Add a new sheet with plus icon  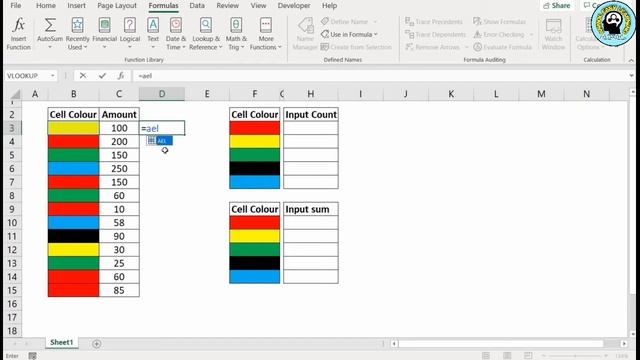97,344
